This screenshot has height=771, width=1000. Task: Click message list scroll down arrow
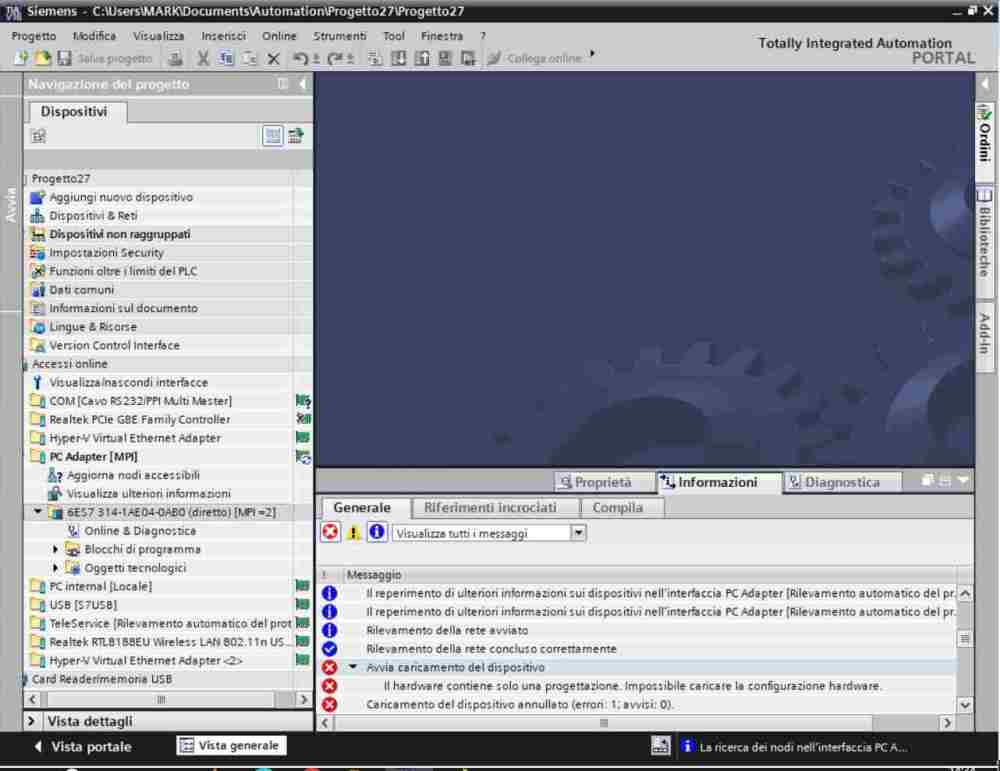pyautogui.click(x=965, y=705)
